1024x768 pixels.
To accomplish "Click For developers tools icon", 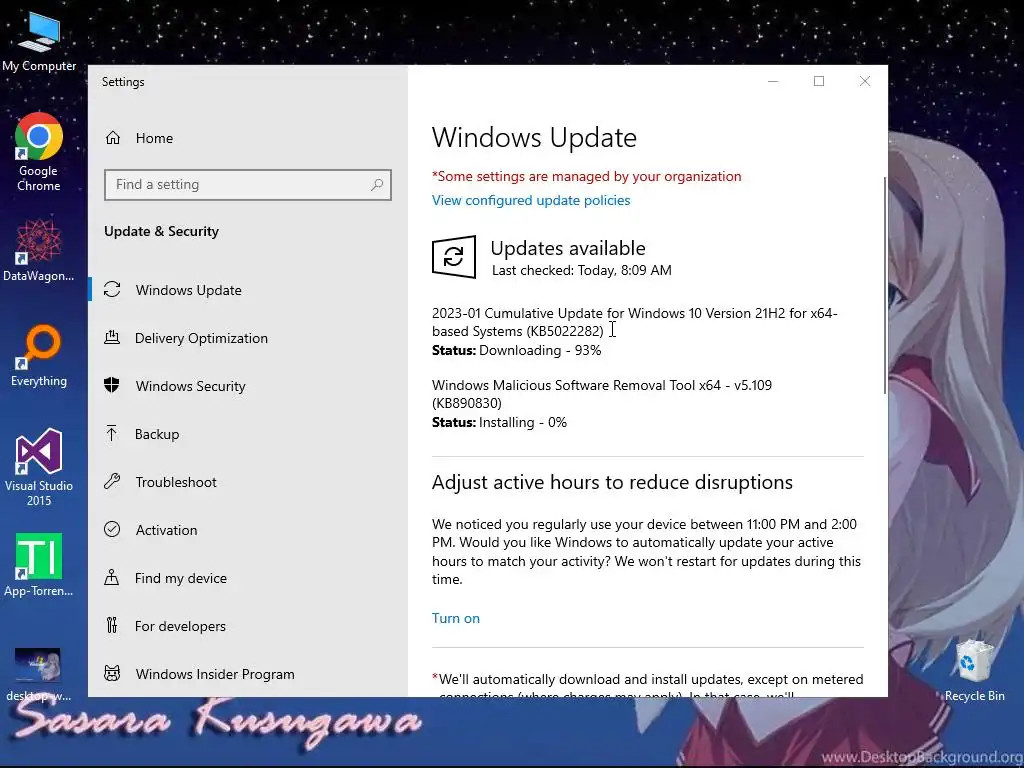I will pyautogui.click(x=112, y=626).
